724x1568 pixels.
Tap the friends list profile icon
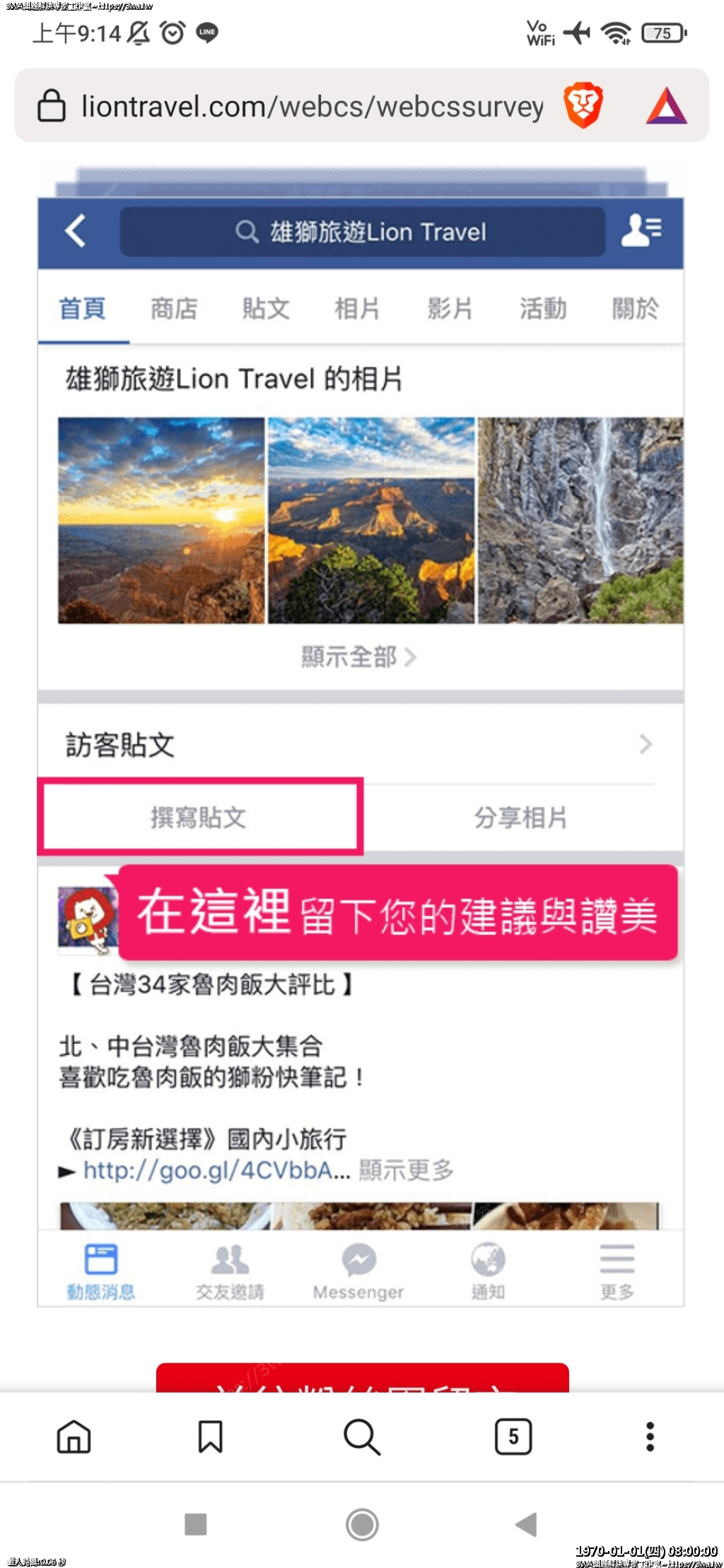tap(641, 230)
